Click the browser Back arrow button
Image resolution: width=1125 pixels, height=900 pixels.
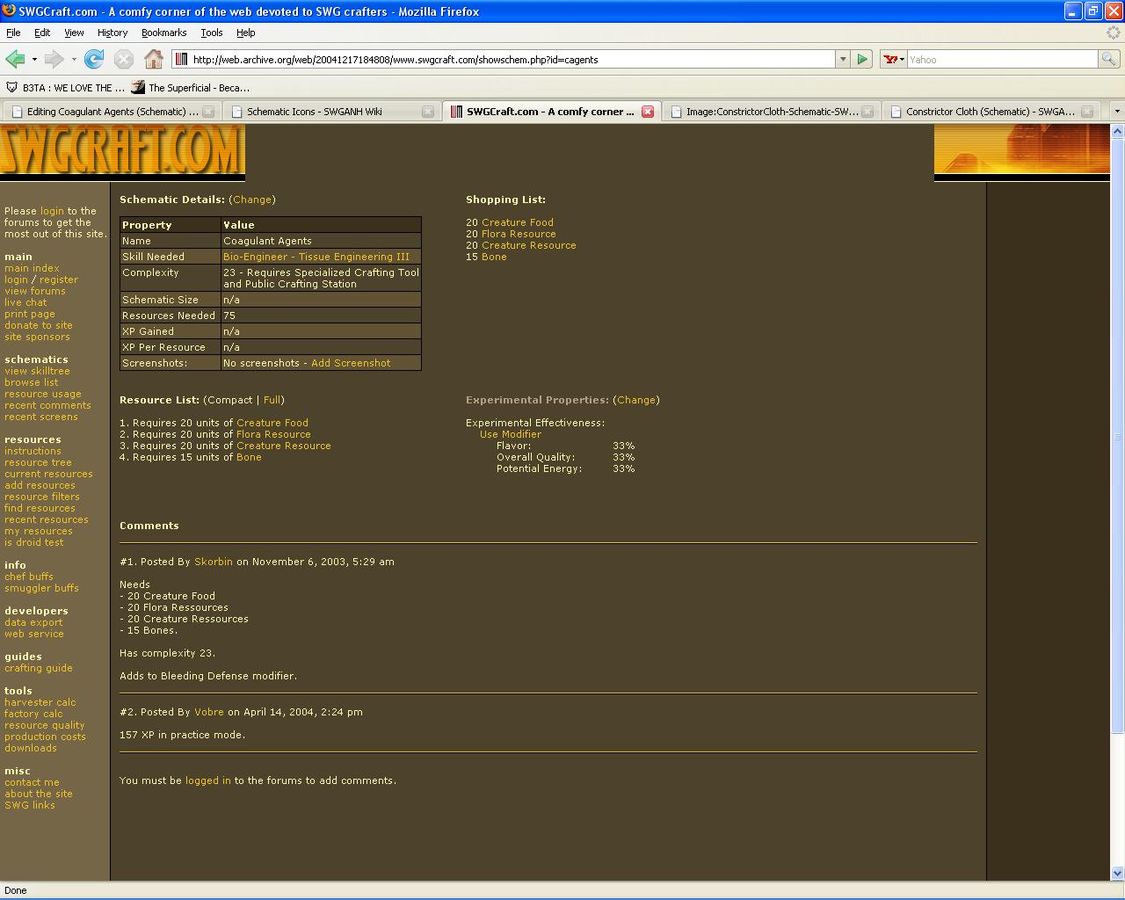15,59
